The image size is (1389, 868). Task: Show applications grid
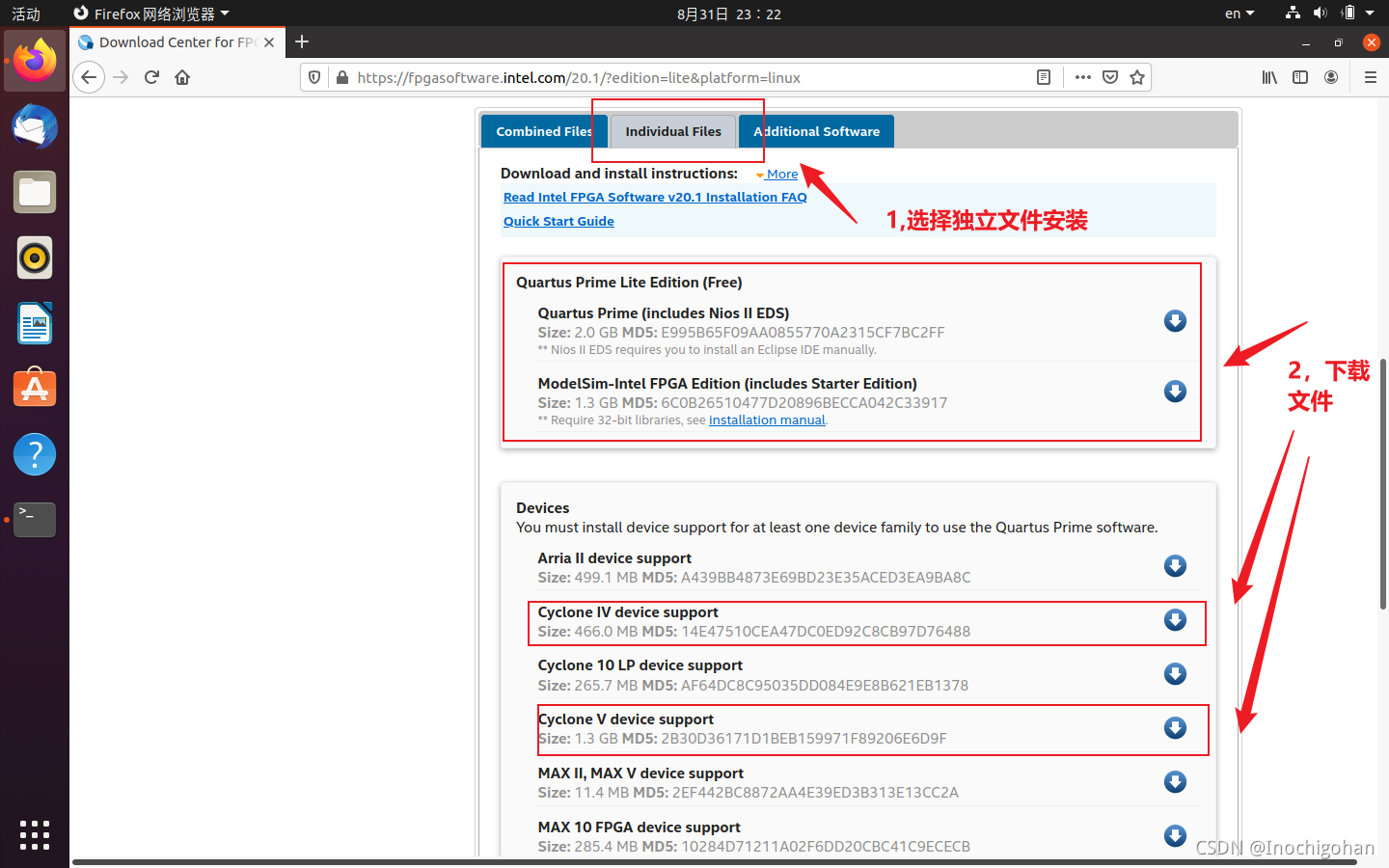pos(35,835)
